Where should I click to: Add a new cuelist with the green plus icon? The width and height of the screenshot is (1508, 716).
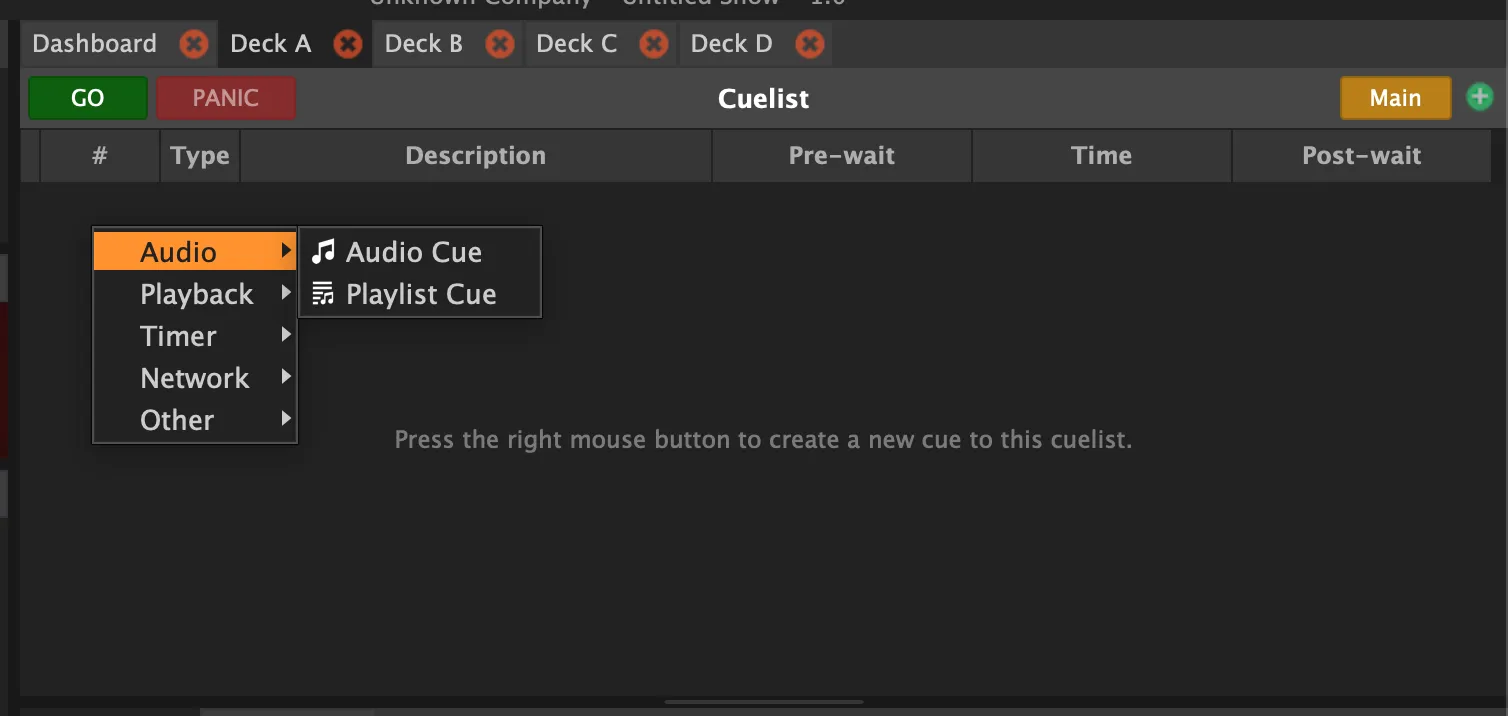click(x=1480, y=97)
